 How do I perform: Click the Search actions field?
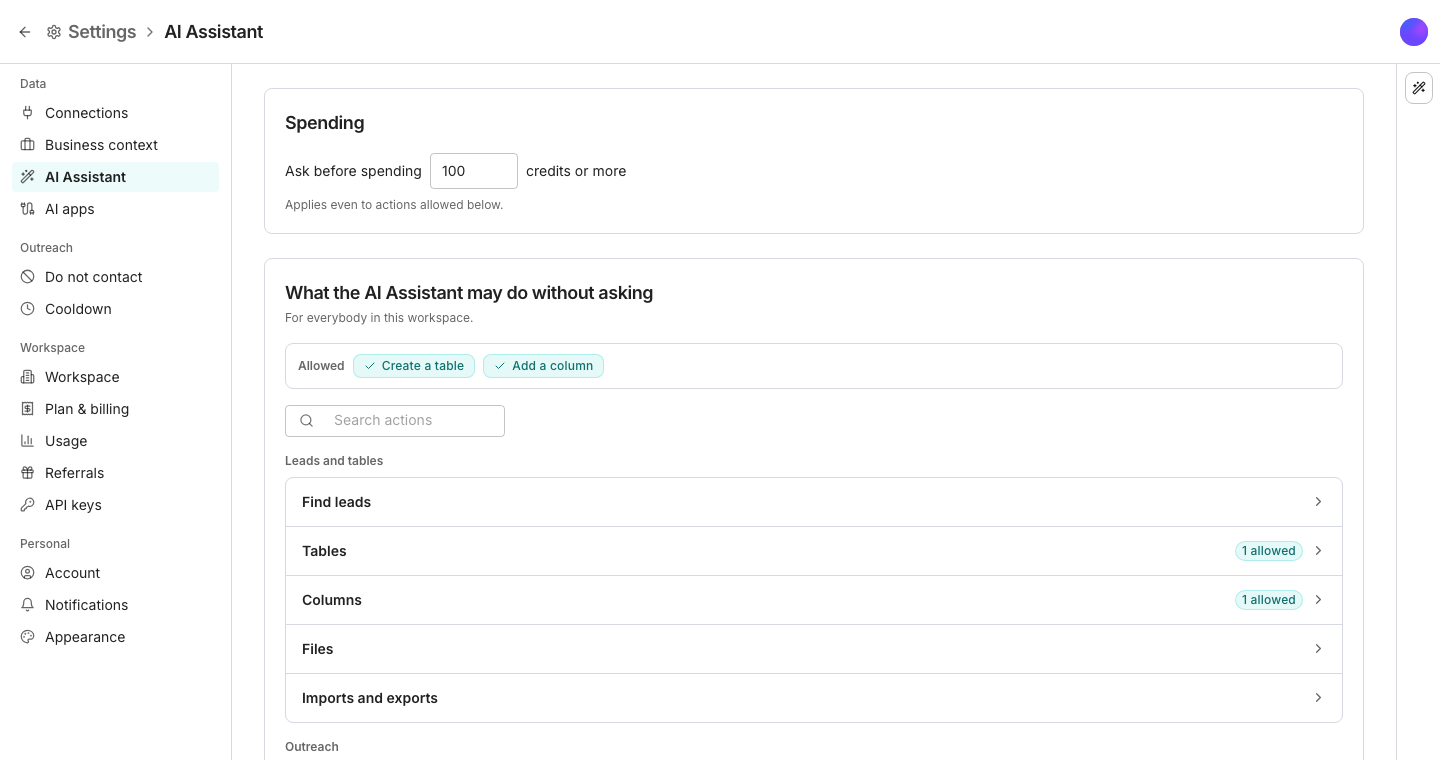click(395, 421)
